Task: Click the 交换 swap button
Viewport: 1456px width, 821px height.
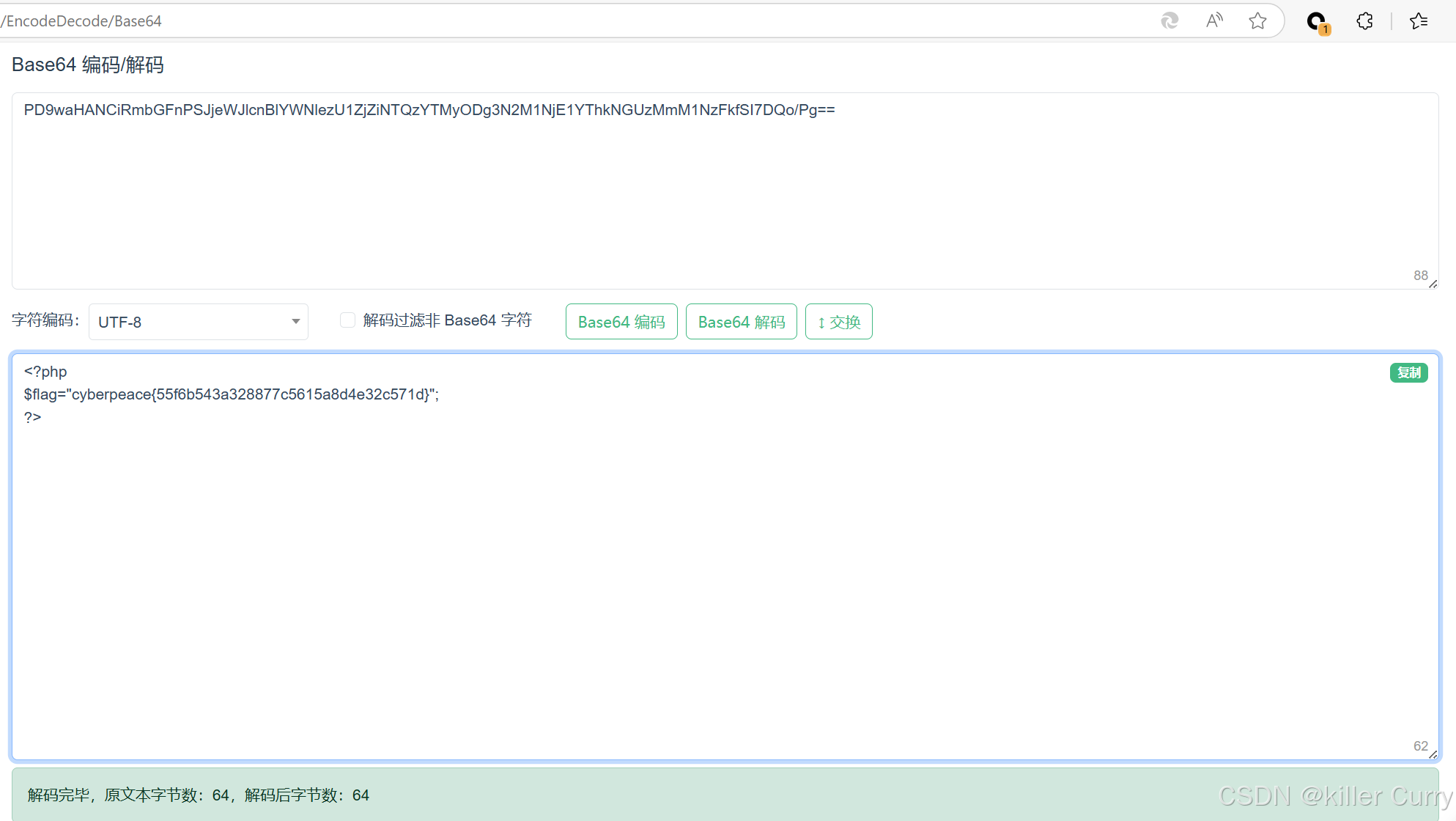Action: pyautogui.click(x=838, y=322)
